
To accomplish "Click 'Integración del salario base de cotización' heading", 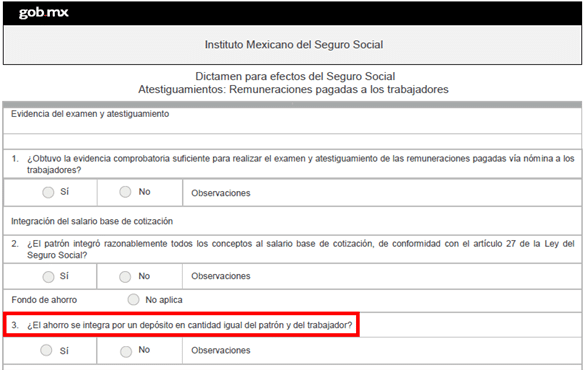I will coord(92,221).
